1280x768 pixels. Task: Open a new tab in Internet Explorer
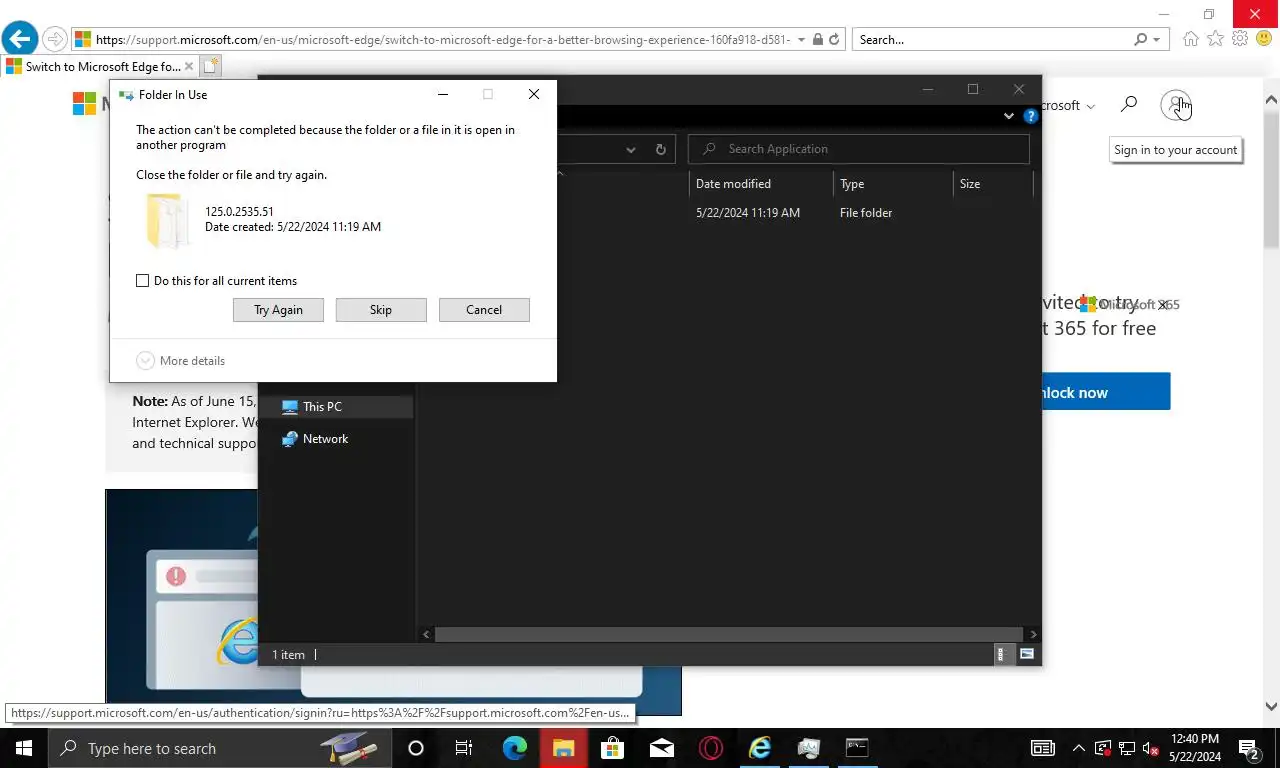tap(210, 67)
